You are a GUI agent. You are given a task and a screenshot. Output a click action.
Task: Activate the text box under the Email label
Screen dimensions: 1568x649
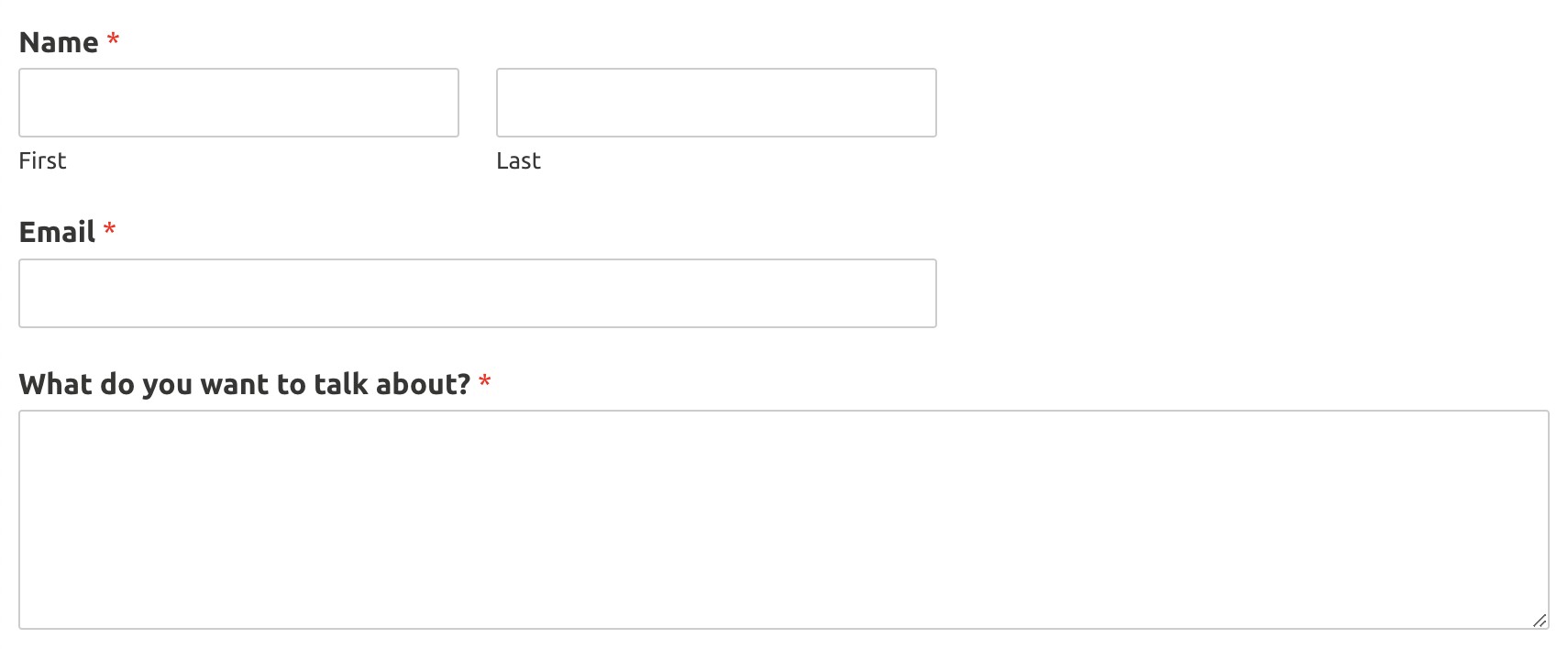477,293
